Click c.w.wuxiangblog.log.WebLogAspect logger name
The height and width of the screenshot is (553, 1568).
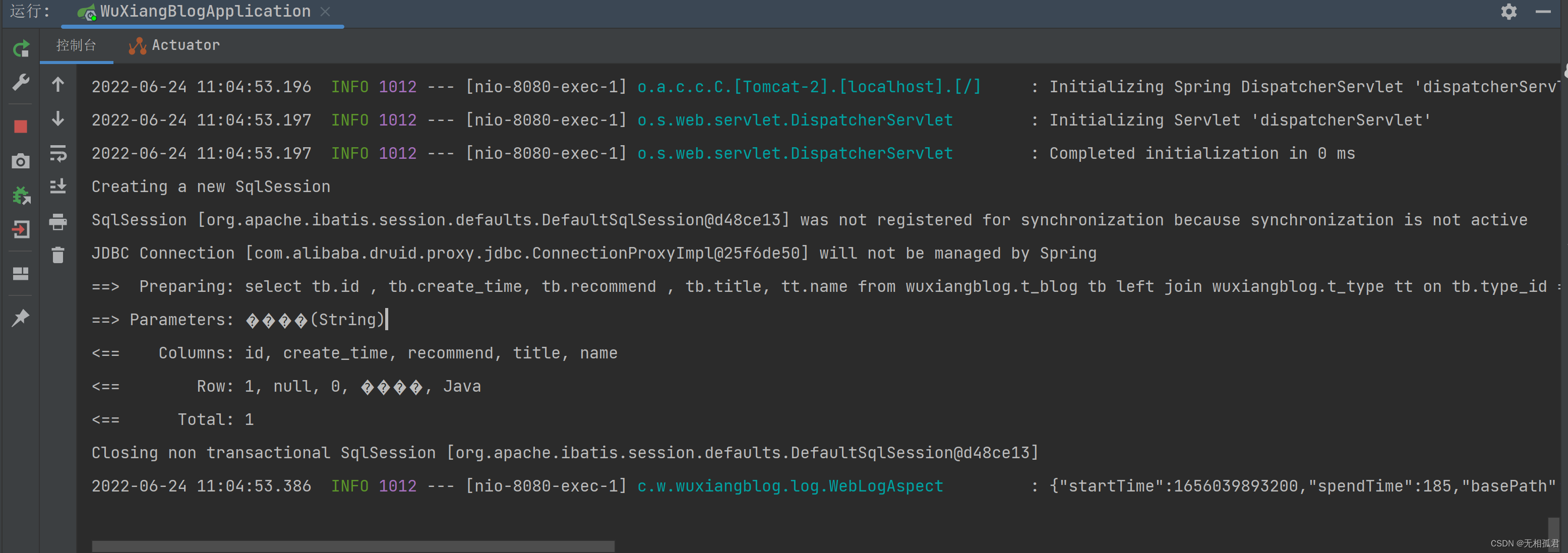tap(790, 486)
